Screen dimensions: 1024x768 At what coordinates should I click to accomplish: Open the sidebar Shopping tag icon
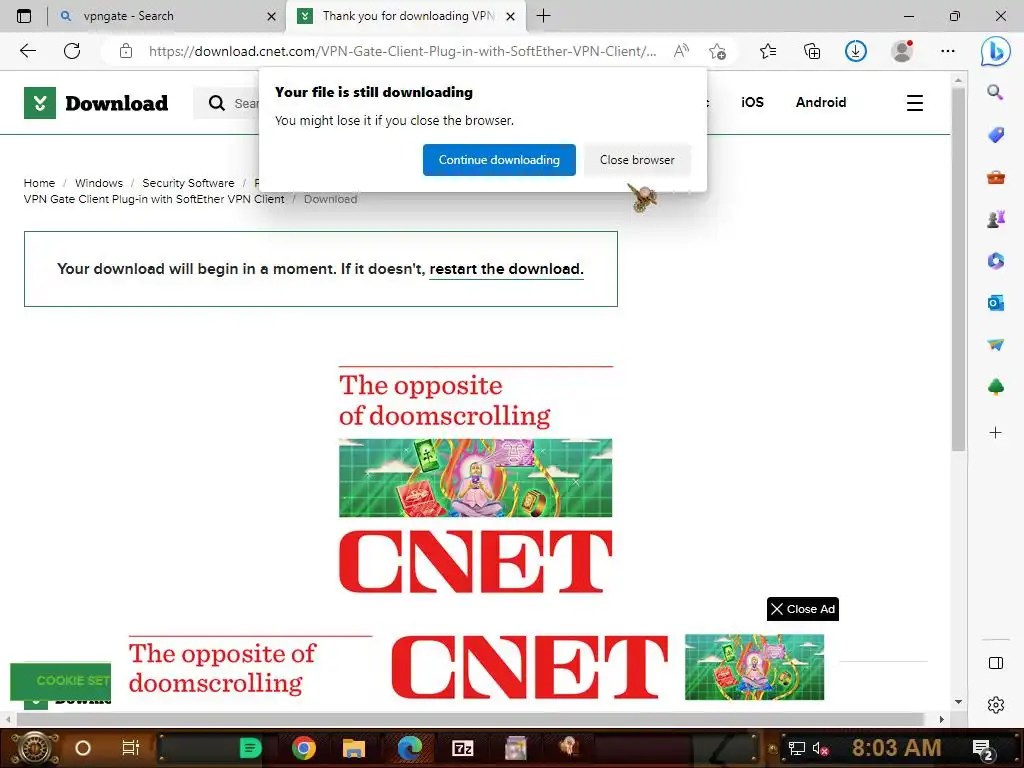pos(995,135)
